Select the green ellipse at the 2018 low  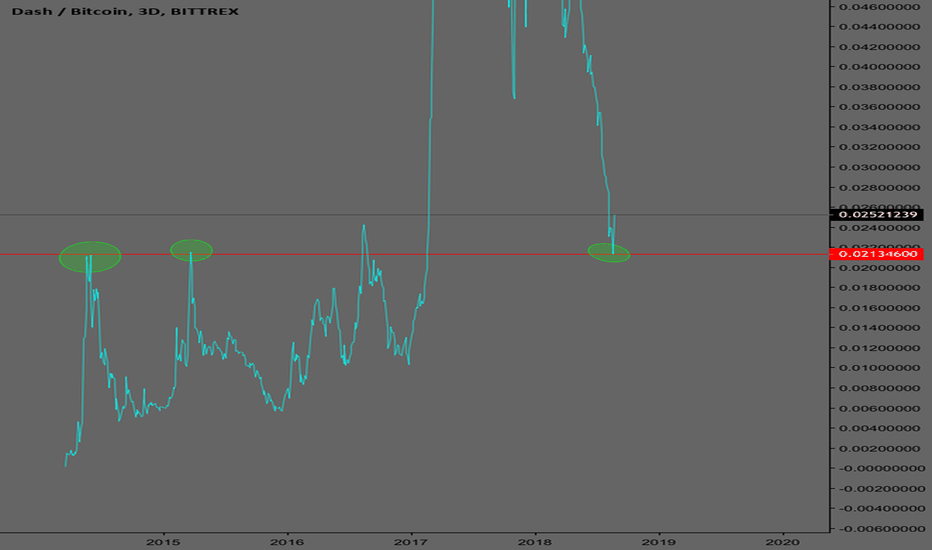(x=609, y=253)
